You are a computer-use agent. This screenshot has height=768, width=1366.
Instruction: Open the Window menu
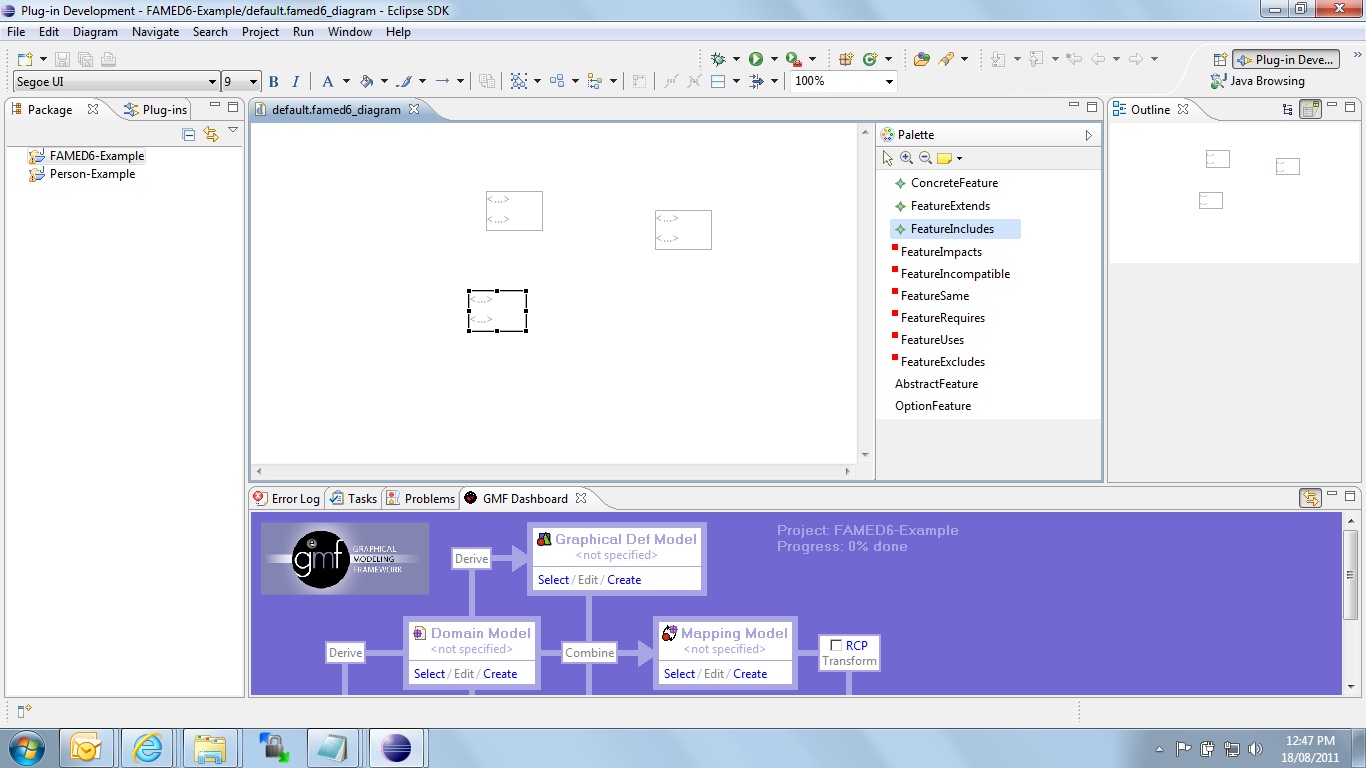click(x=350, y=32)
